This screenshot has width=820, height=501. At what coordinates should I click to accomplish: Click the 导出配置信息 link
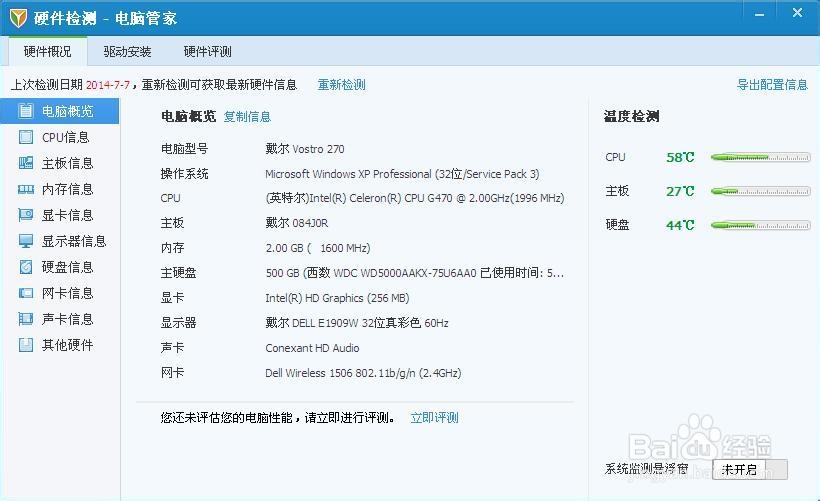click(x=772, y=85)
